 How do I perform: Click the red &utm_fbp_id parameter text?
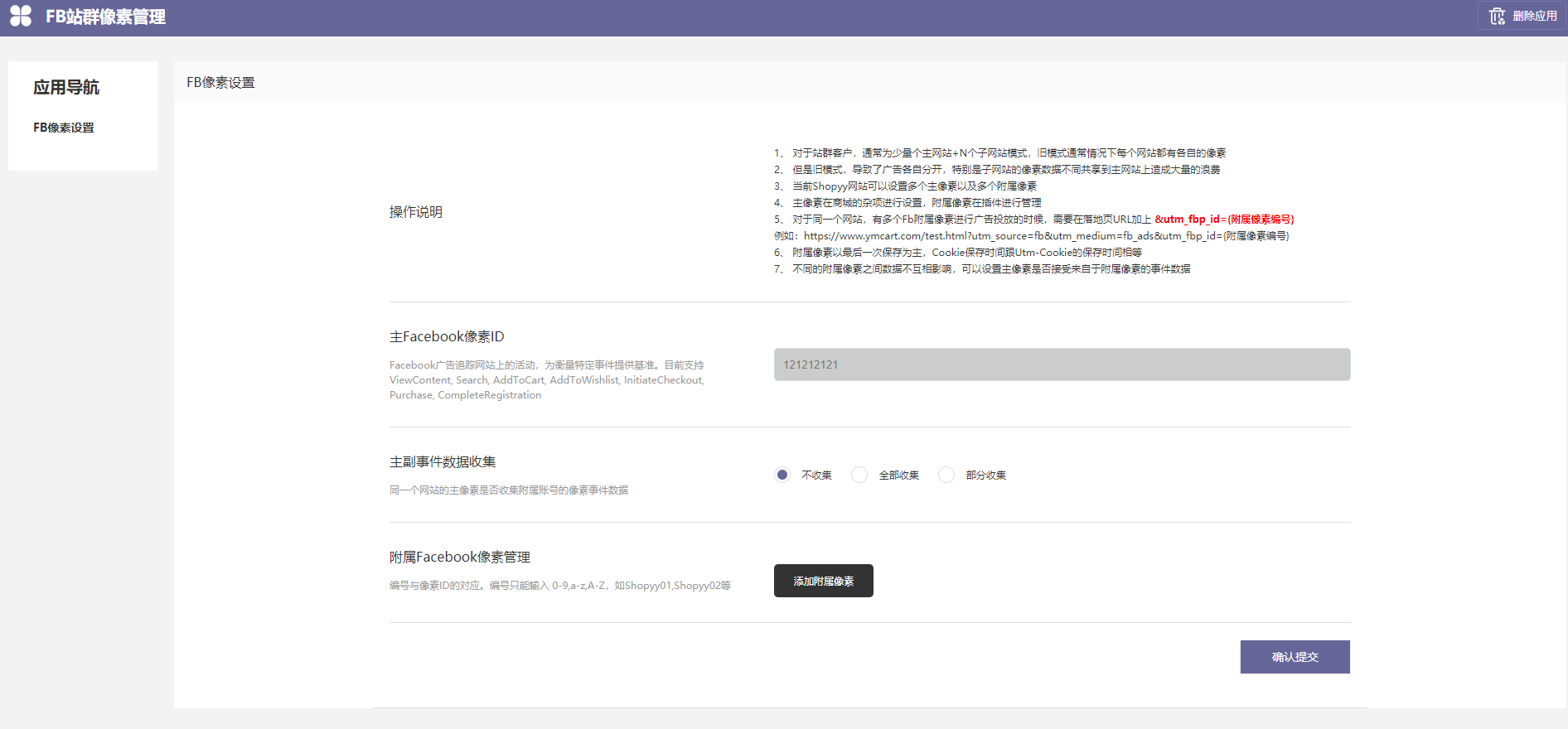[1224, 219]
